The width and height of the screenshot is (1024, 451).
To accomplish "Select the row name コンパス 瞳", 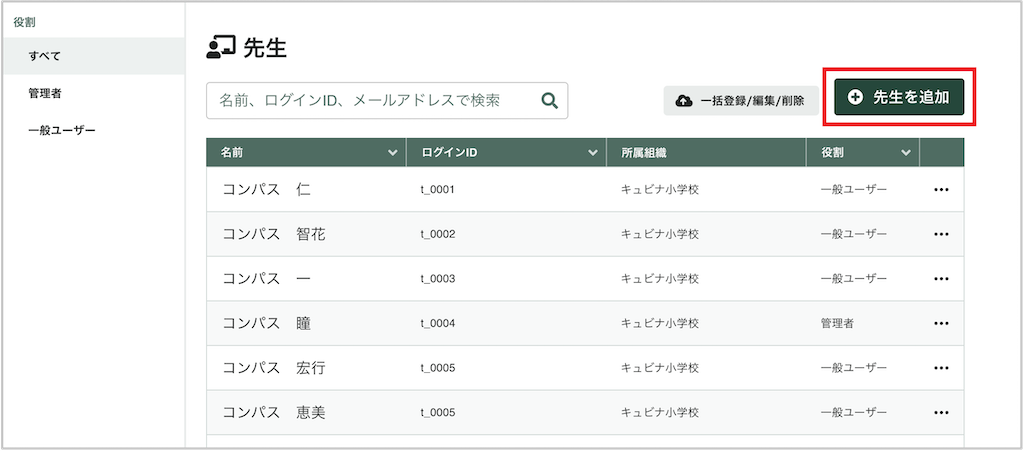I will pos(266,324).
